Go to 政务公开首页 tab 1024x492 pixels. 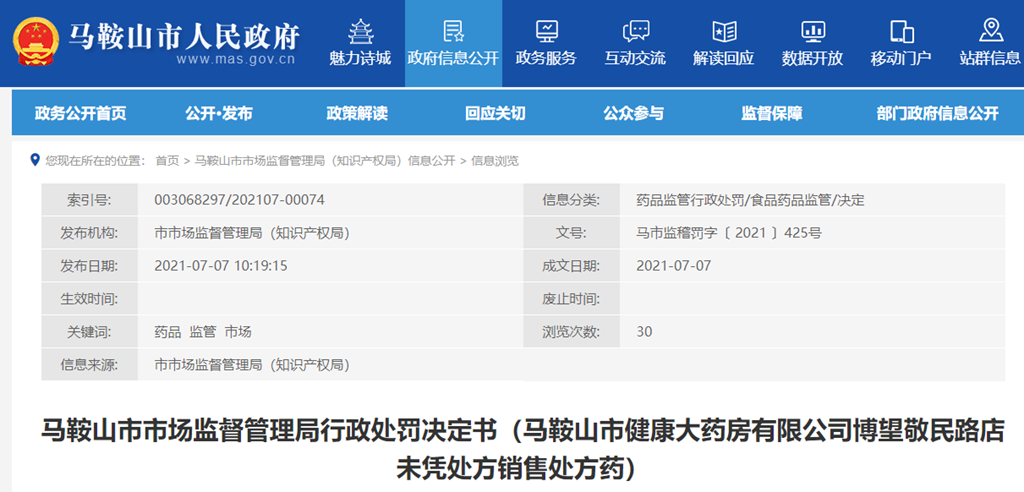point(80,114)
